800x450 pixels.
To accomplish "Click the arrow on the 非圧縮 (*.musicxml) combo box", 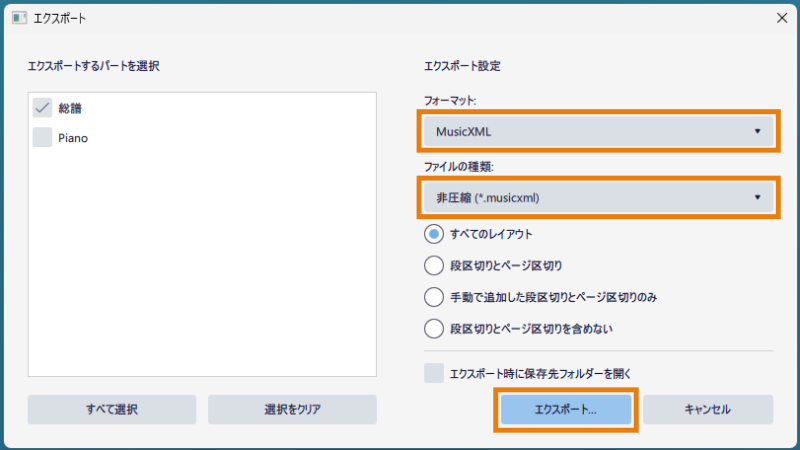I will [757, 197].
